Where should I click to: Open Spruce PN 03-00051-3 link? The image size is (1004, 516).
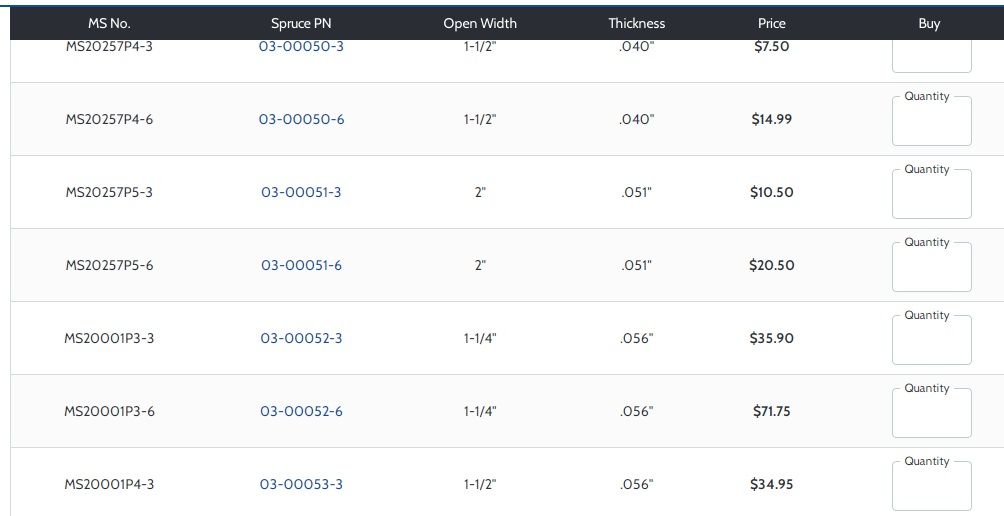[301, 192]
